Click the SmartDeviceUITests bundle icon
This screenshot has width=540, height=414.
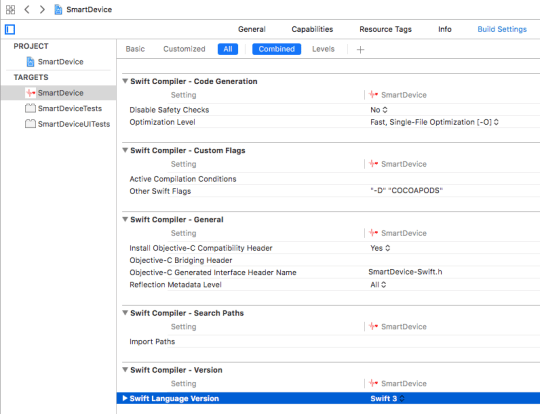30,124
